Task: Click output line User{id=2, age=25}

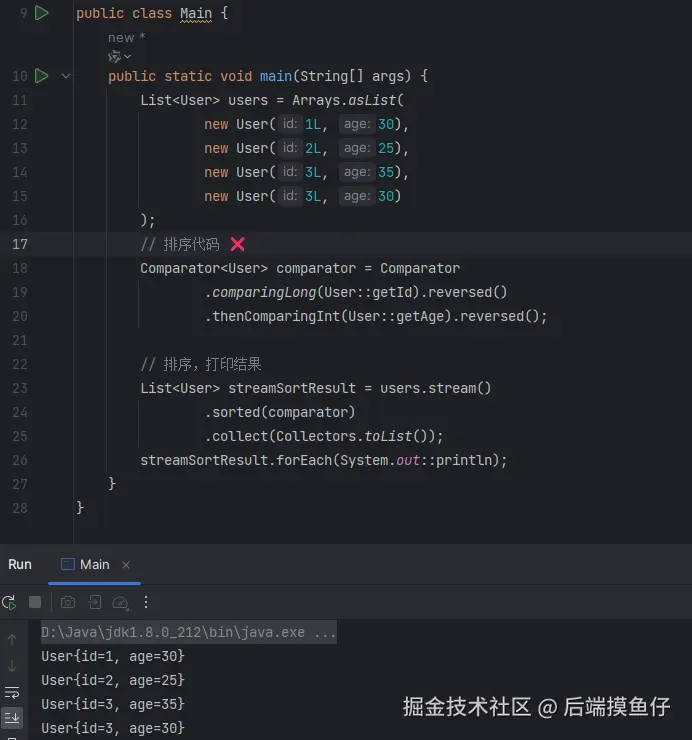Action: pos(113,680)
